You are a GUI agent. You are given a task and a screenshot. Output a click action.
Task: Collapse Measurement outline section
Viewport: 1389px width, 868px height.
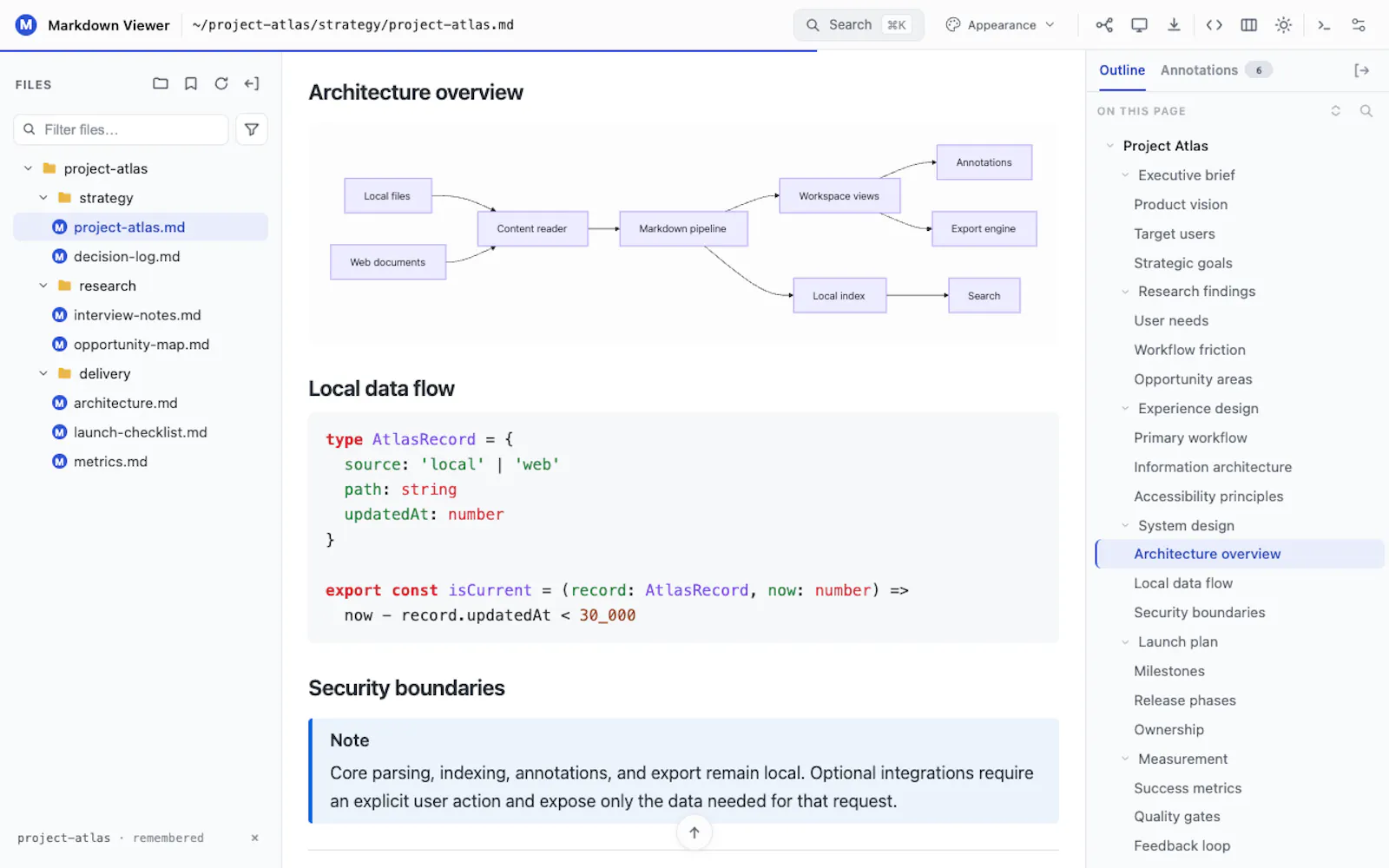coord(1125,759)
